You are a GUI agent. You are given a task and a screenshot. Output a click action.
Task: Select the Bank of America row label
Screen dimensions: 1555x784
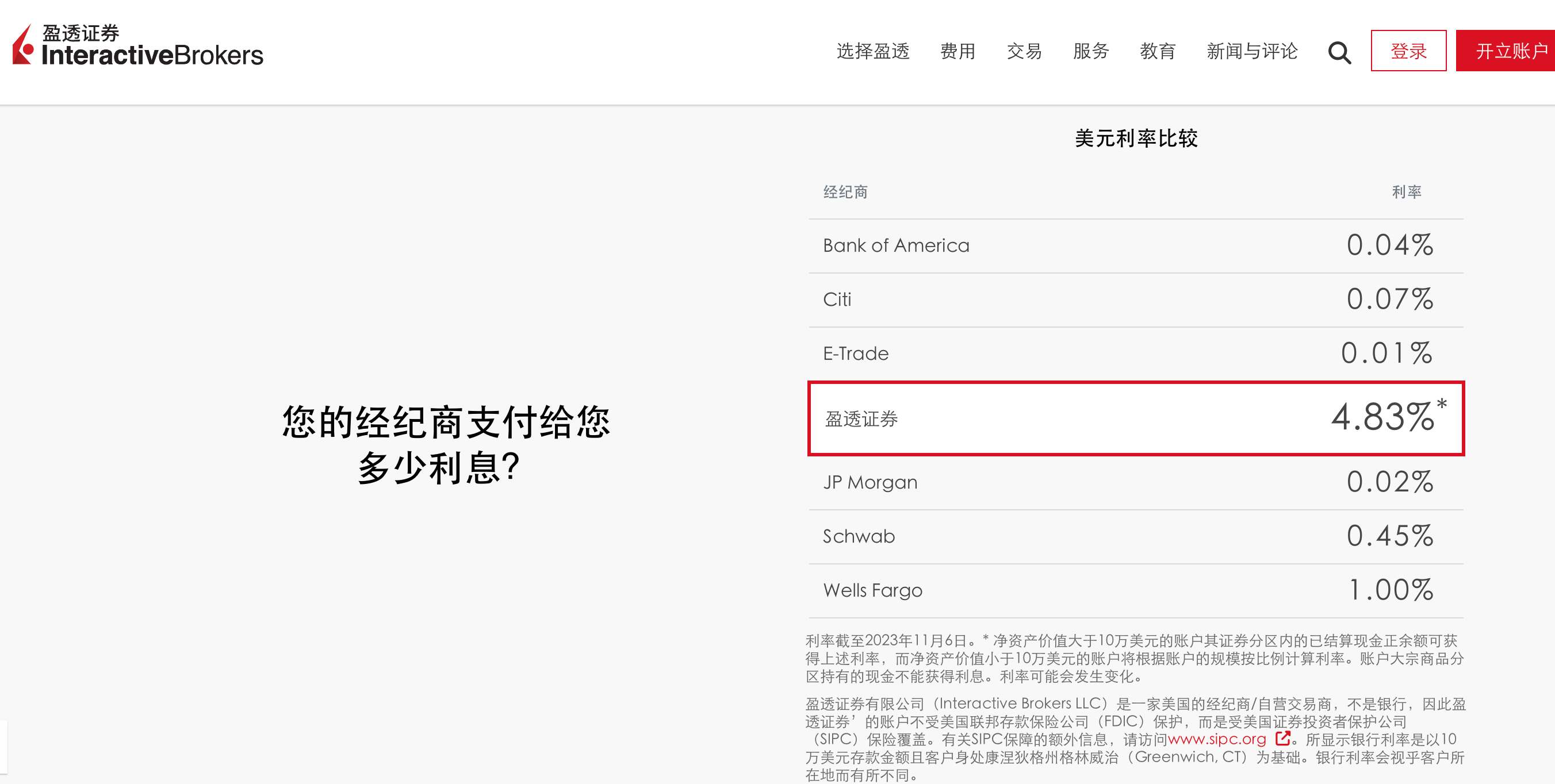(896, 245)
